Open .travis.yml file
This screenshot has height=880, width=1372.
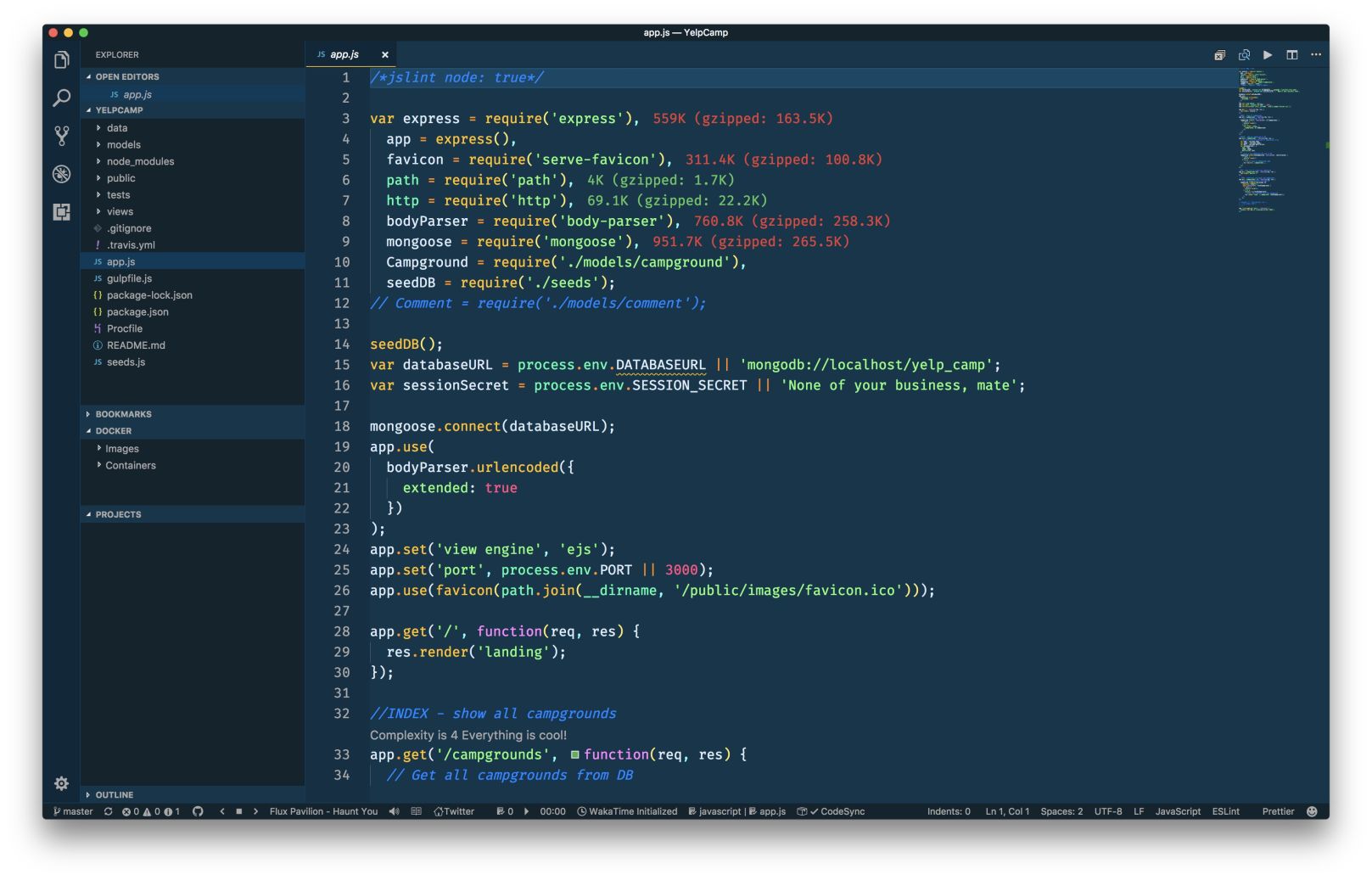193,245
